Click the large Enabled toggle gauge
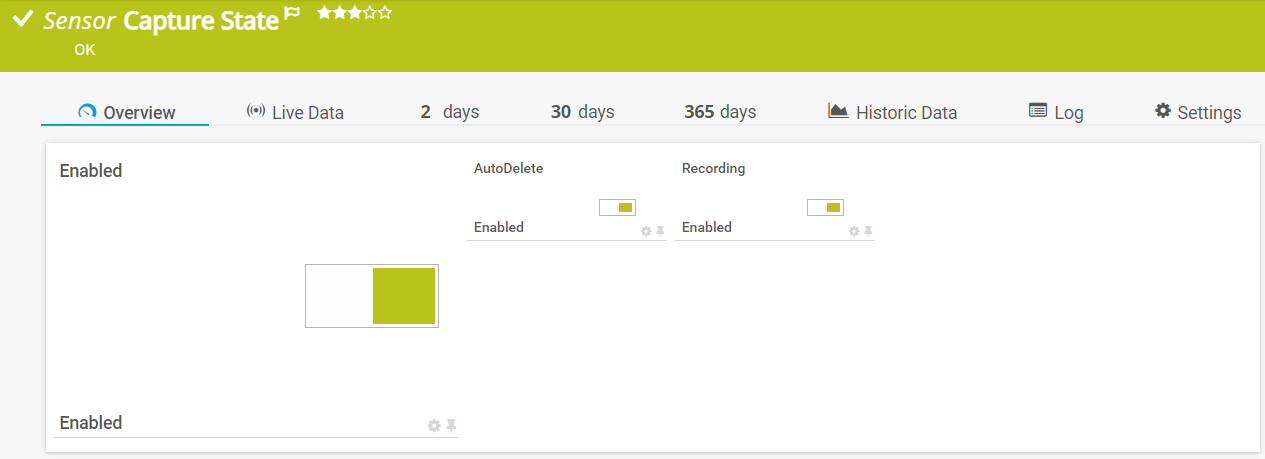The height and width of the screenshot is (459, 1265). tap(372, 296)
